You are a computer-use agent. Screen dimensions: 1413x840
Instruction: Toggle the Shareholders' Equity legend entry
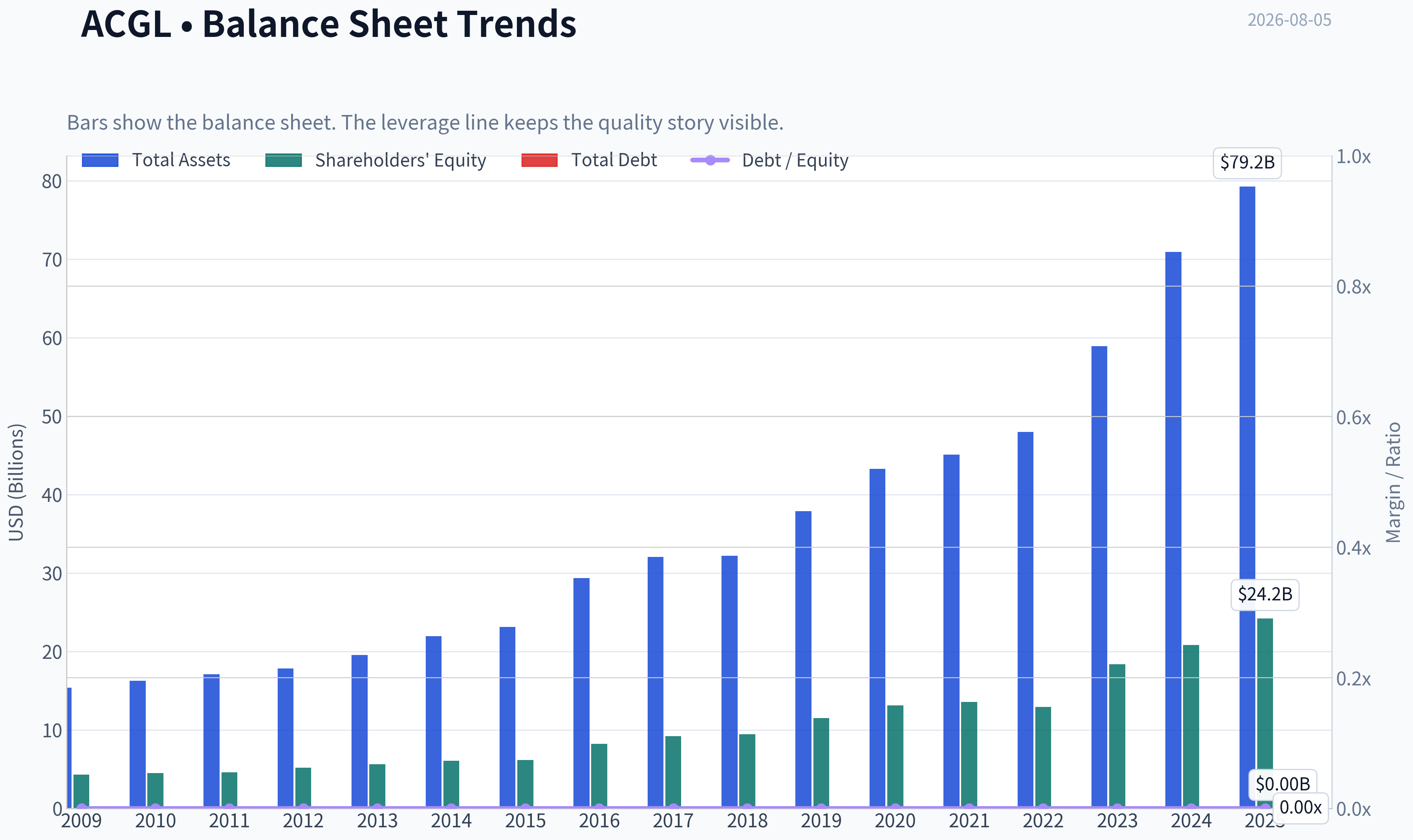pyautogui.click(x=376, y=160)
